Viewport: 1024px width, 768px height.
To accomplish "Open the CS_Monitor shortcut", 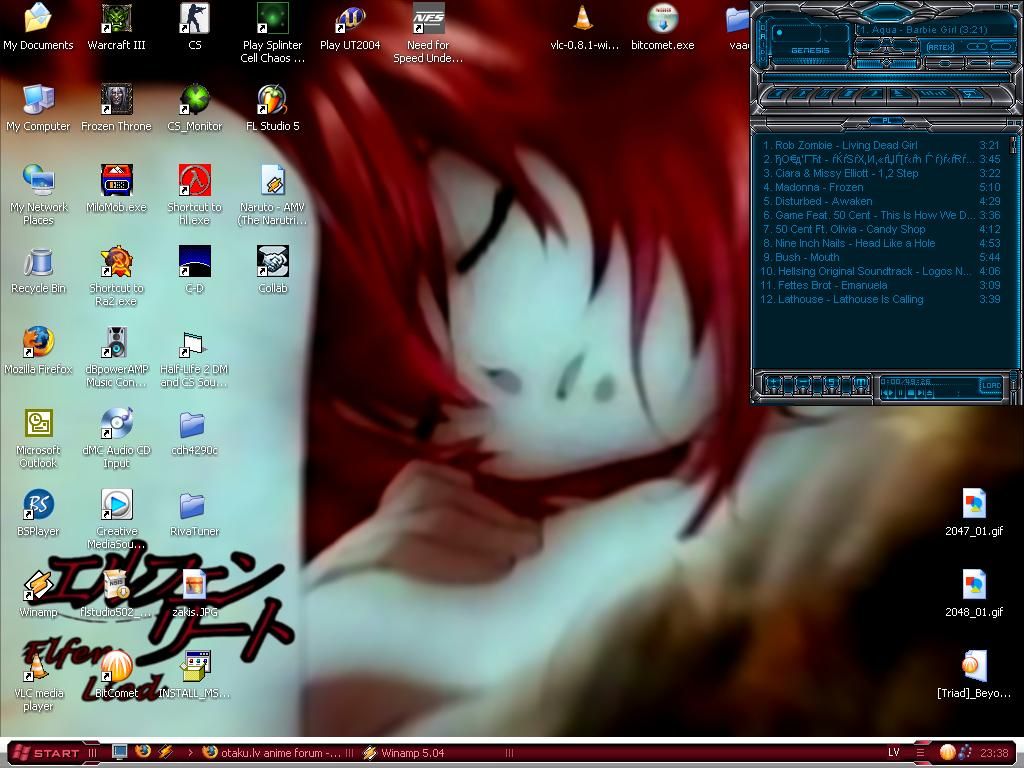I will tap(195, 108).
